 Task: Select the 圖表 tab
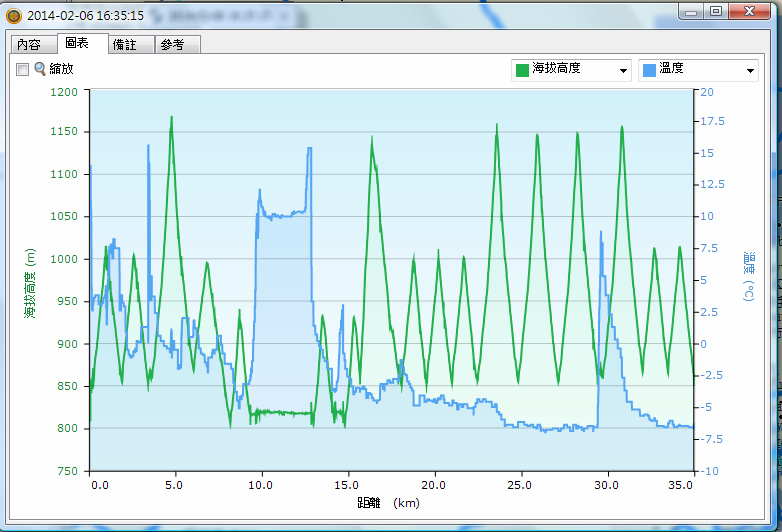(77, 43)
